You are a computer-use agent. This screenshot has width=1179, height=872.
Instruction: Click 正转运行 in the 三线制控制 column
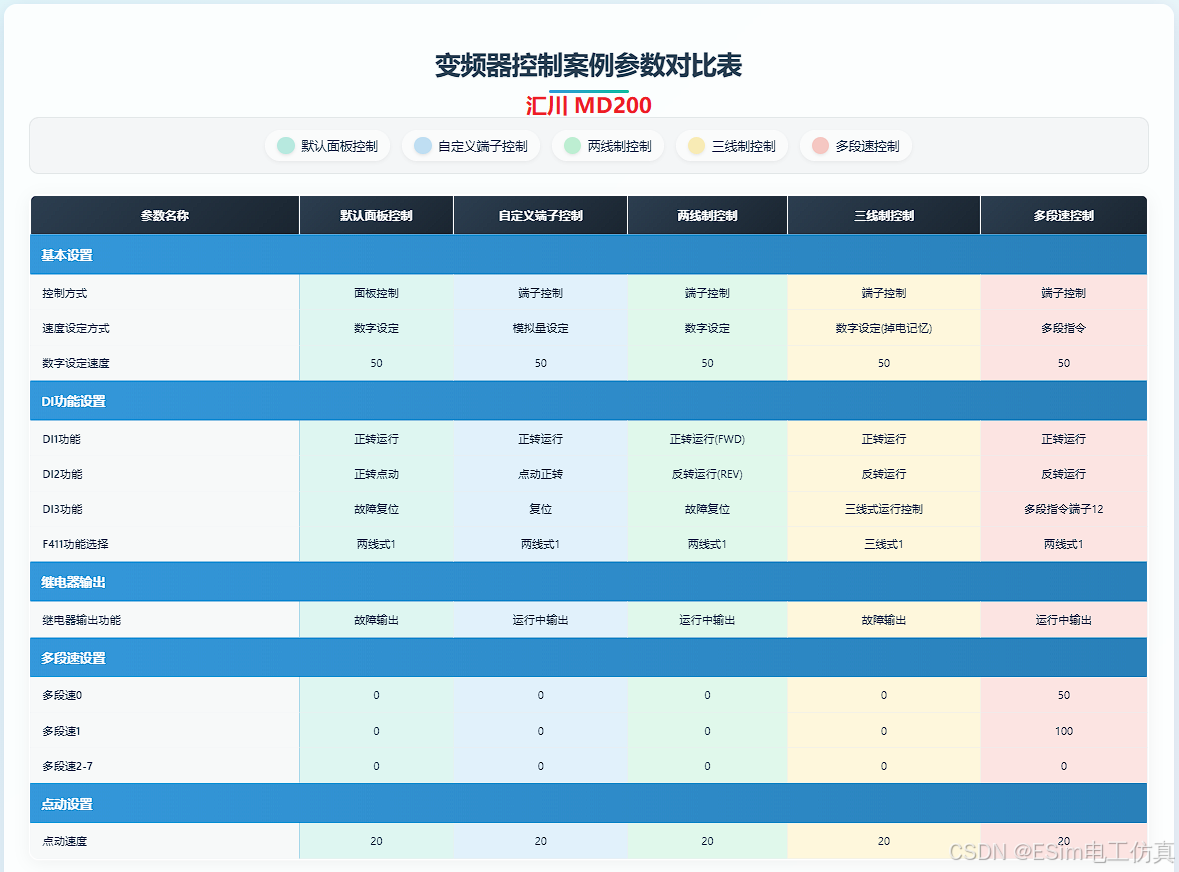click(884, 439)
